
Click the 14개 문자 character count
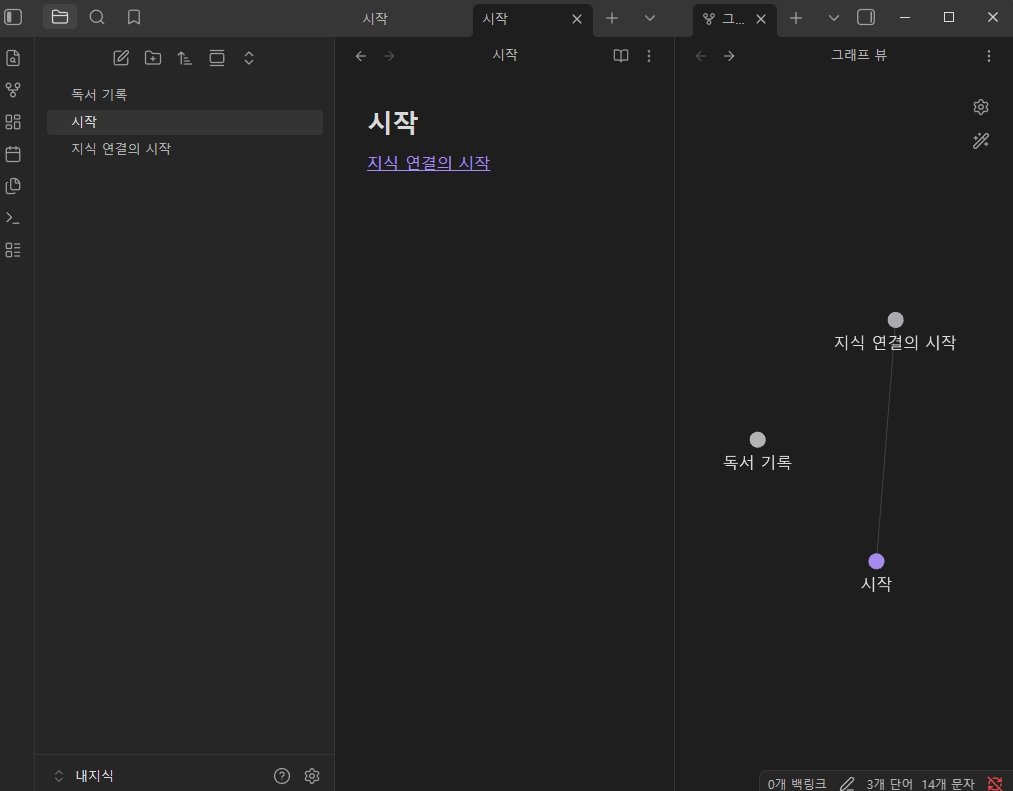coord(948,784)
